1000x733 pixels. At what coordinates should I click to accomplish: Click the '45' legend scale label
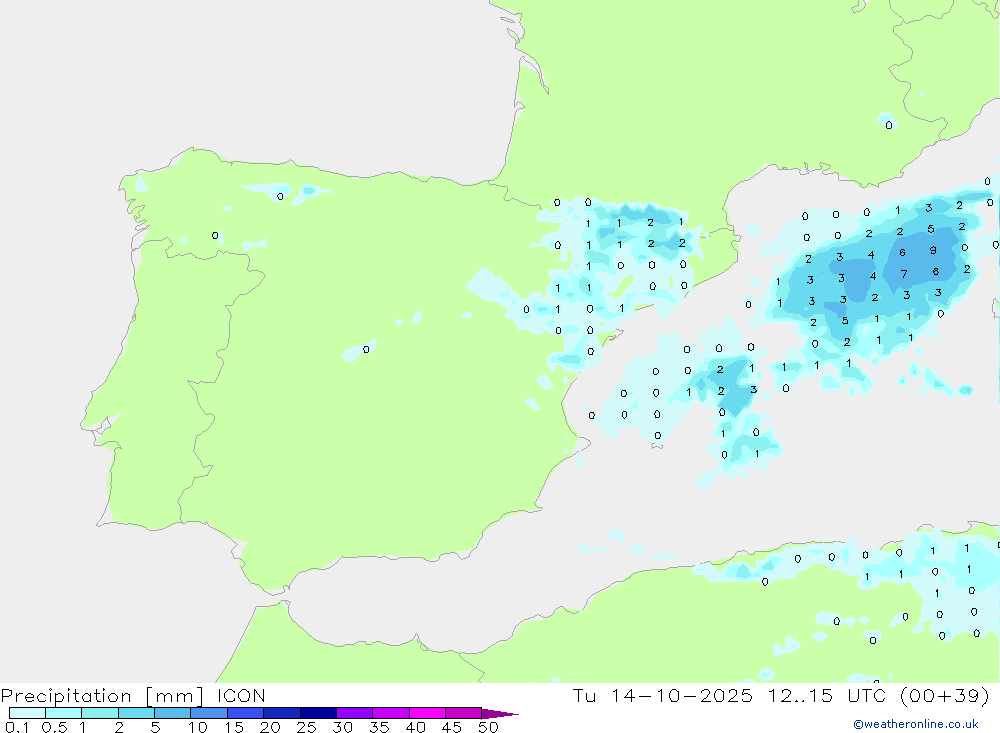click(x=452, y=727)
